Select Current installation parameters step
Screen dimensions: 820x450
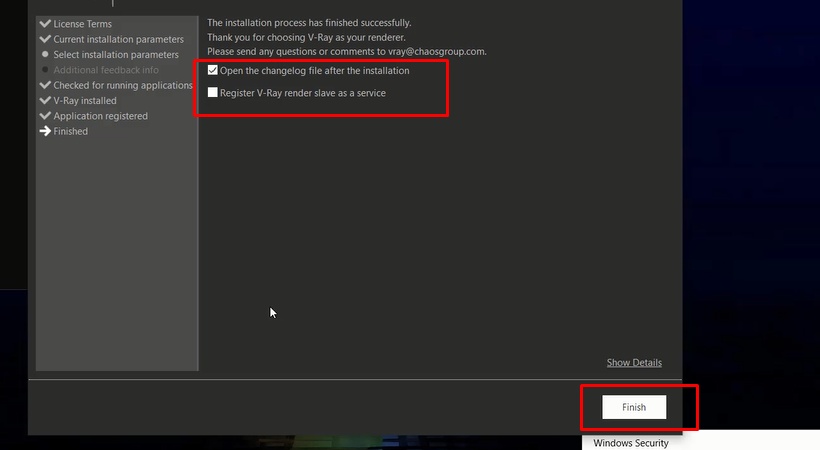119,39
